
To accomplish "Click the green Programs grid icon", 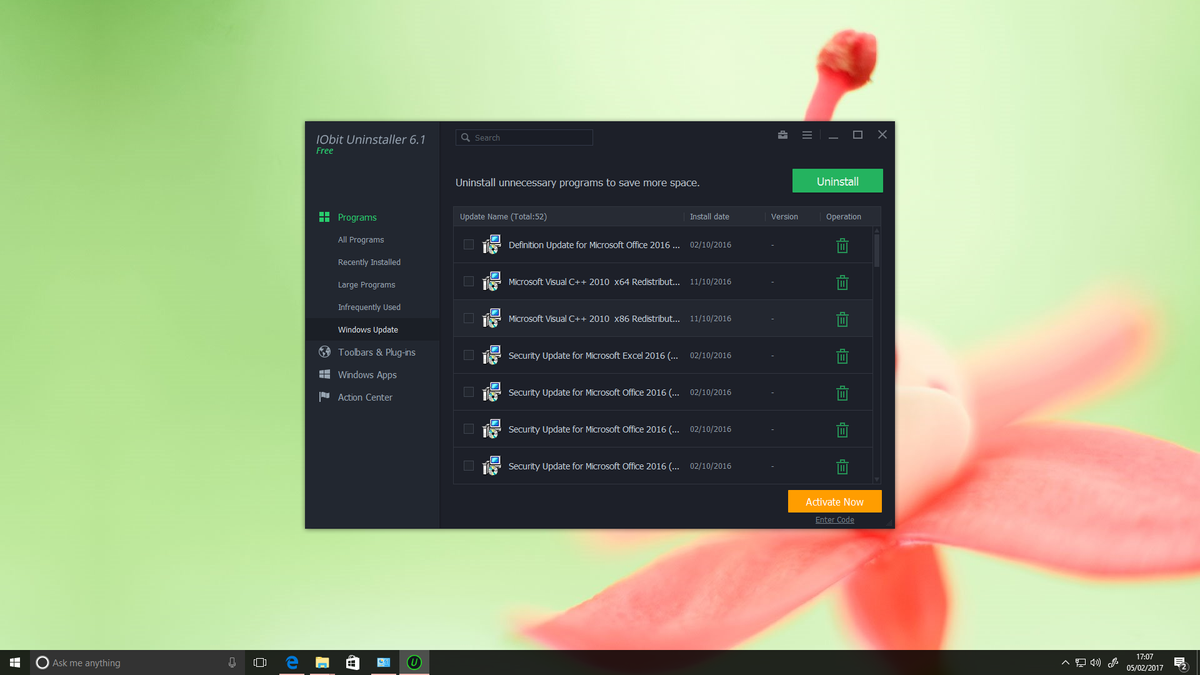I will click(x=323, y=217).
